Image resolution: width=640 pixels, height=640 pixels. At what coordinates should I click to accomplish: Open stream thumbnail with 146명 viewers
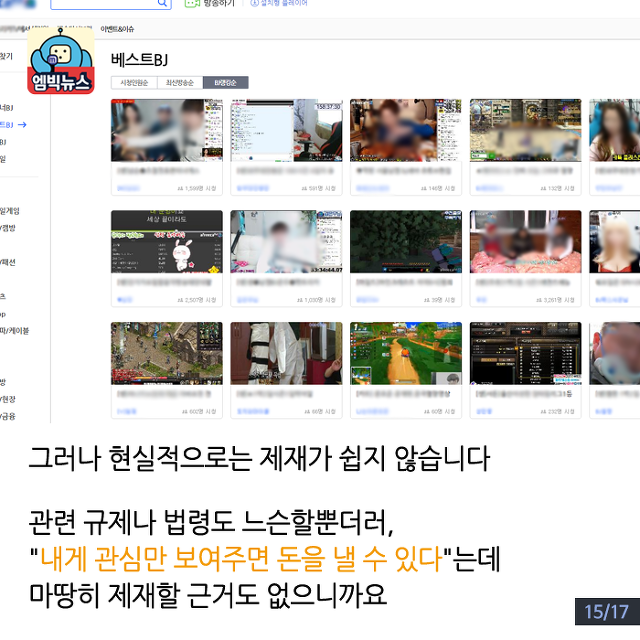tap(406, 130)
